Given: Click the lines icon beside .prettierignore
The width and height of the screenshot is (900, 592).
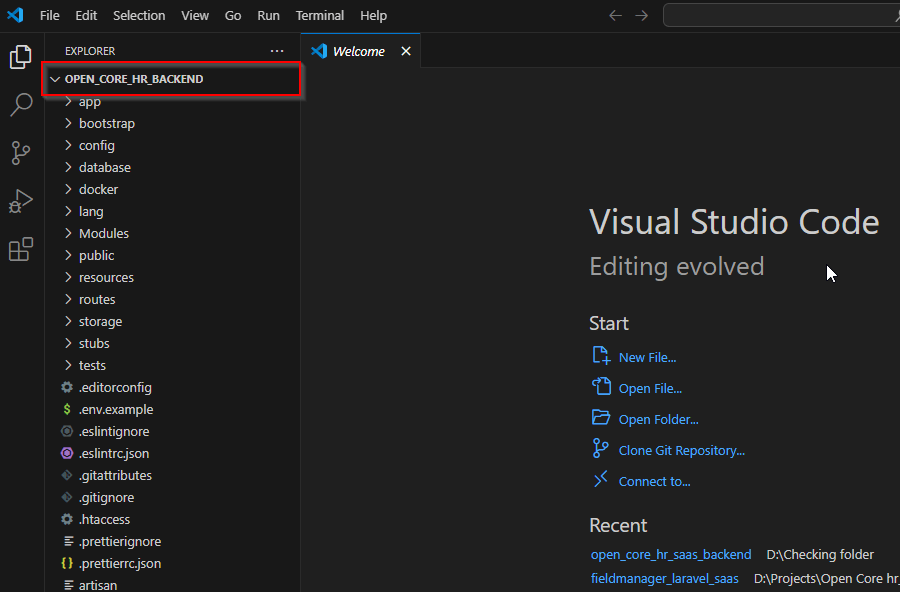Looking at the screenshot, I should 68,541.
